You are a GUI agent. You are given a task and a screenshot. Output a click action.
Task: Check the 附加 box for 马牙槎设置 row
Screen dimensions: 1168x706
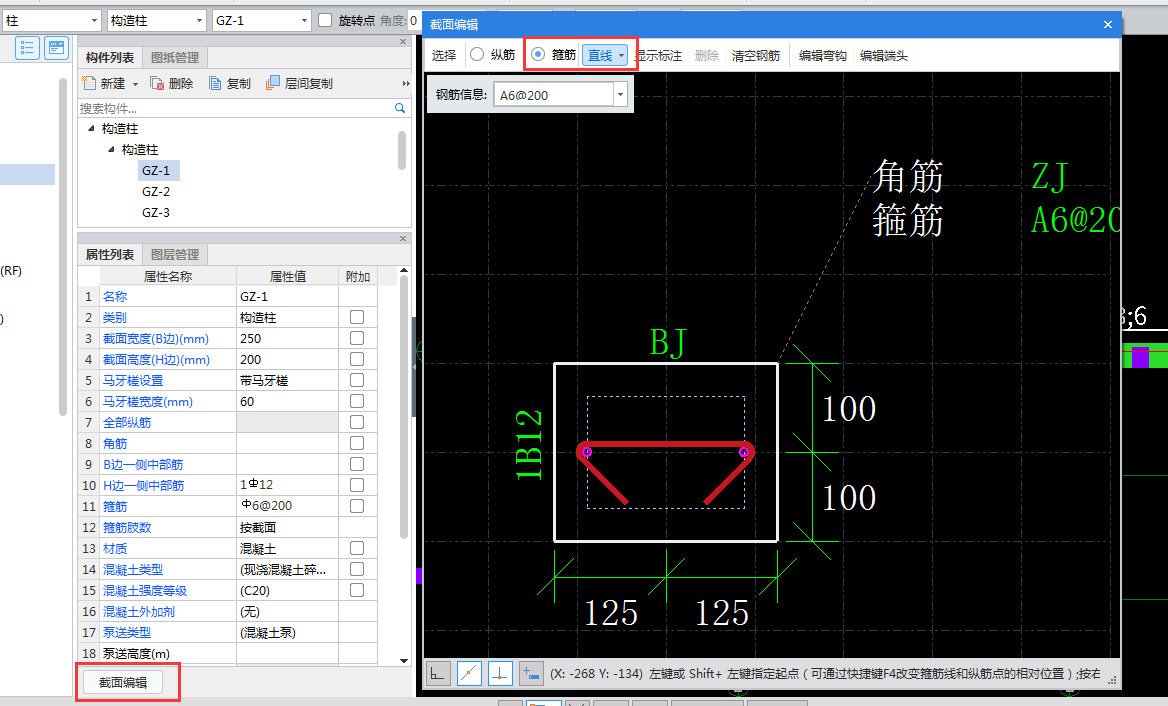click(x=357, y=380)
